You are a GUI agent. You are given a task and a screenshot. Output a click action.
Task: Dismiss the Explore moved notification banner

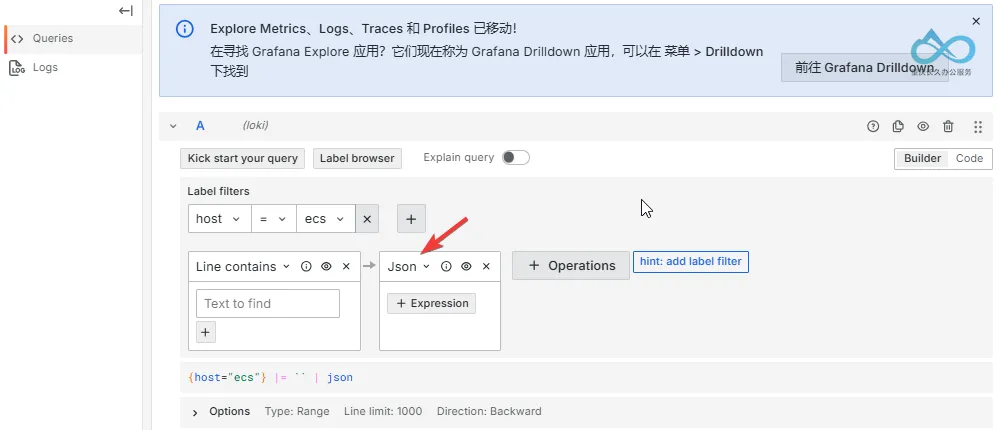[976, 21]
